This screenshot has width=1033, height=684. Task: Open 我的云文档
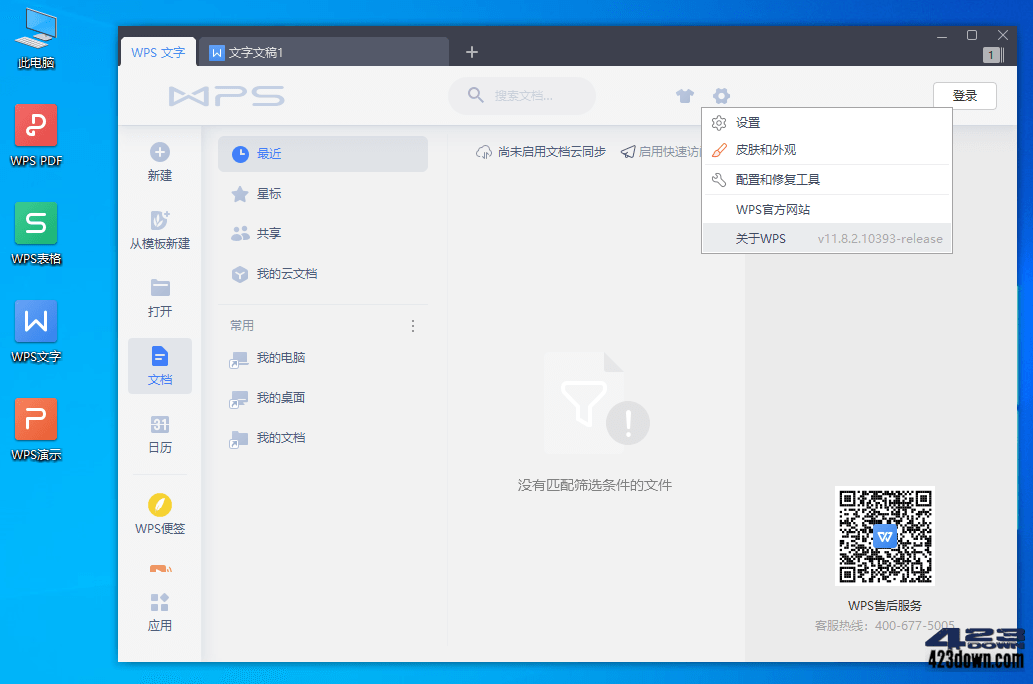pos(323,273)
